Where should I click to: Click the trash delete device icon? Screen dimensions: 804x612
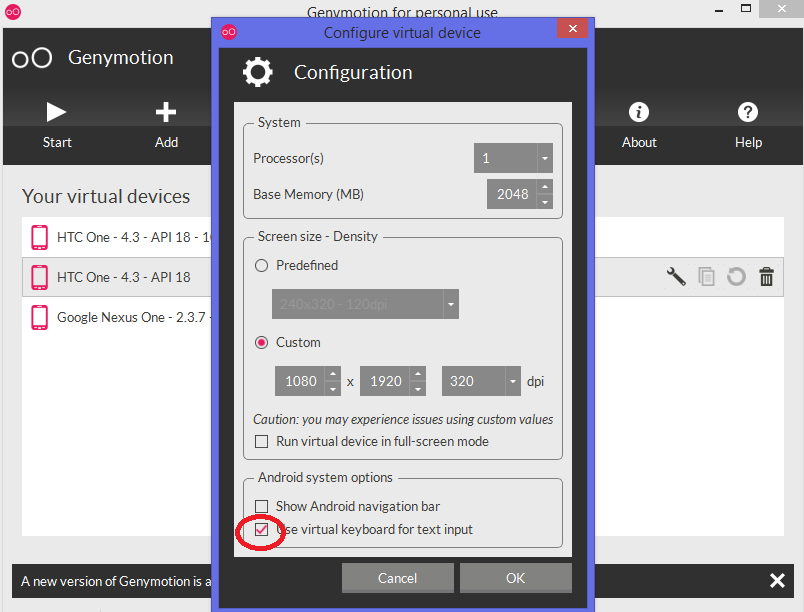[767, 277]
